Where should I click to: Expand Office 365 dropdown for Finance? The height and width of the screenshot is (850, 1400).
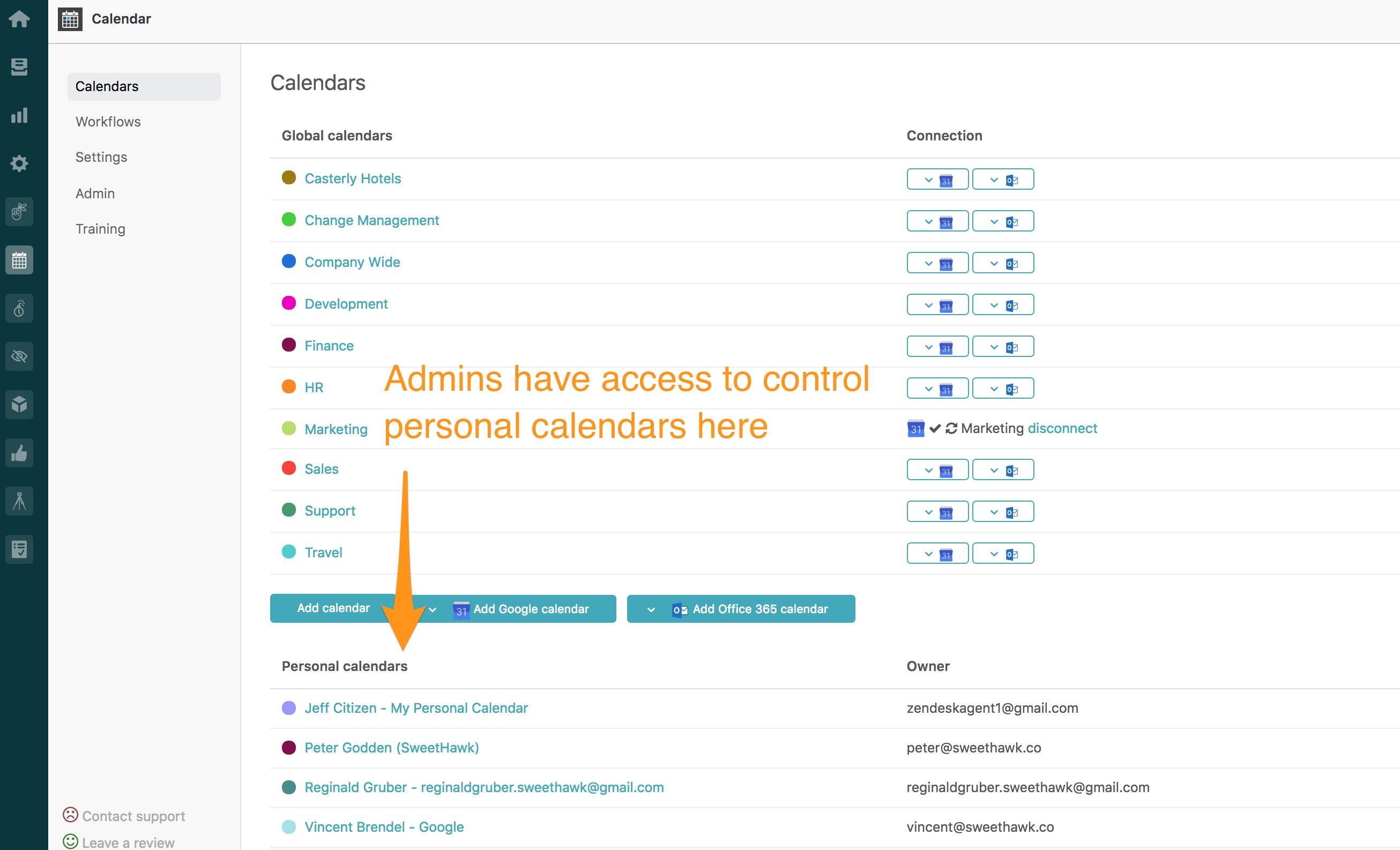(x=1003, y=347)
